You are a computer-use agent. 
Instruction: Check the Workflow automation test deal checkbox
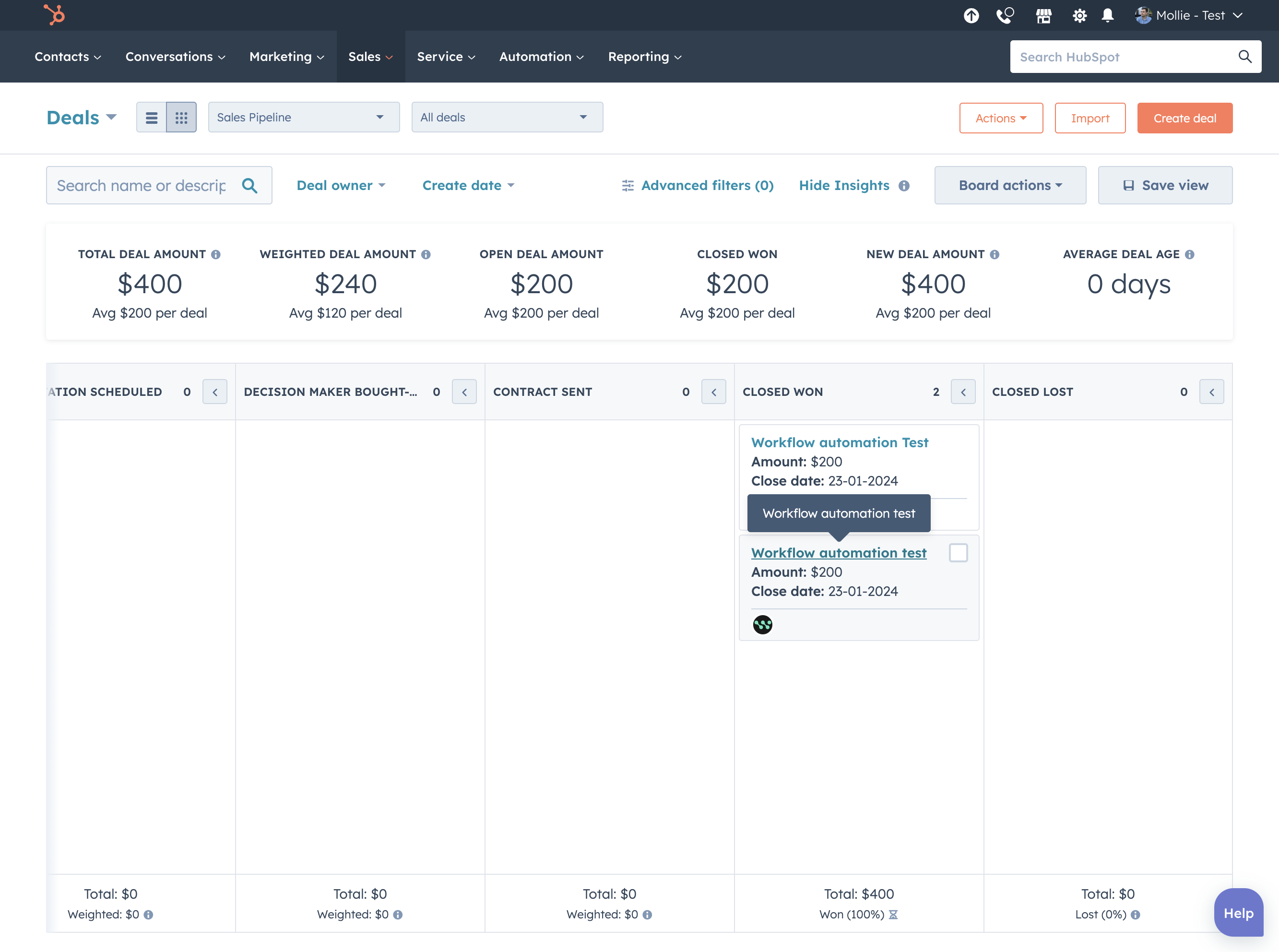958,553
